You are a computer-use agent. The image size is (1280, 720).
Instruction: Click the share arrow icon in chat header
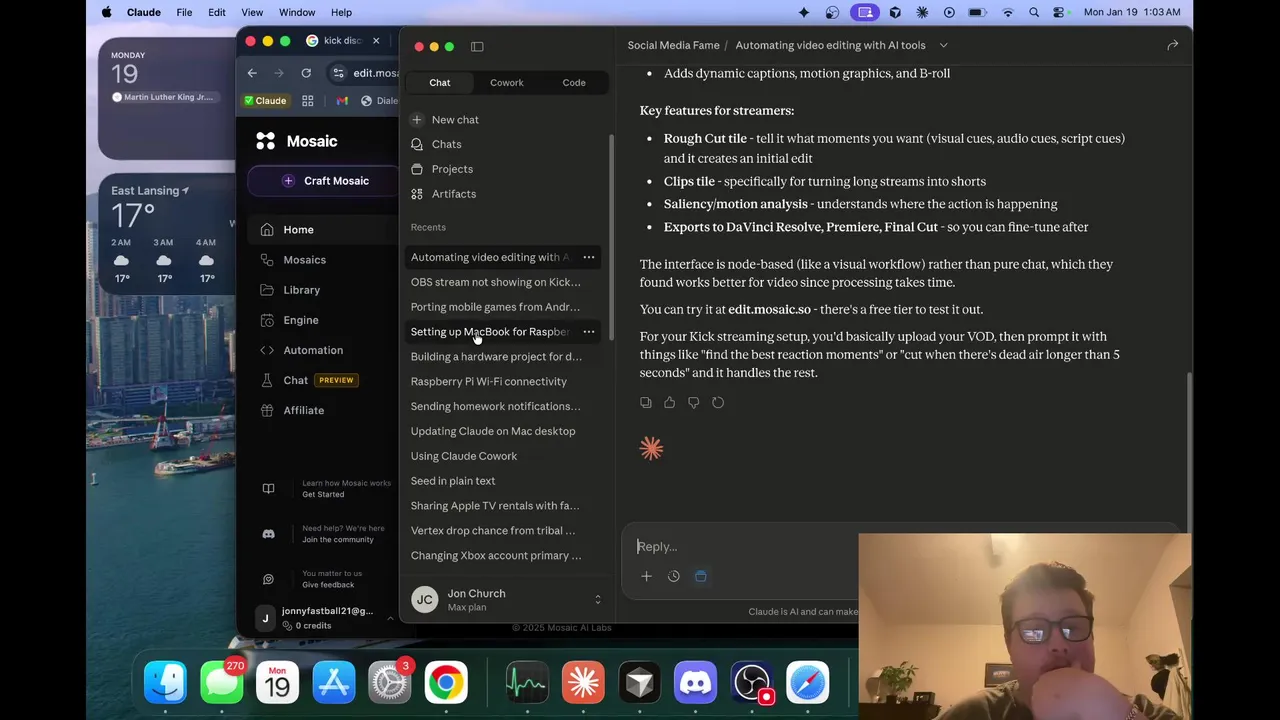click(1172, 45)
